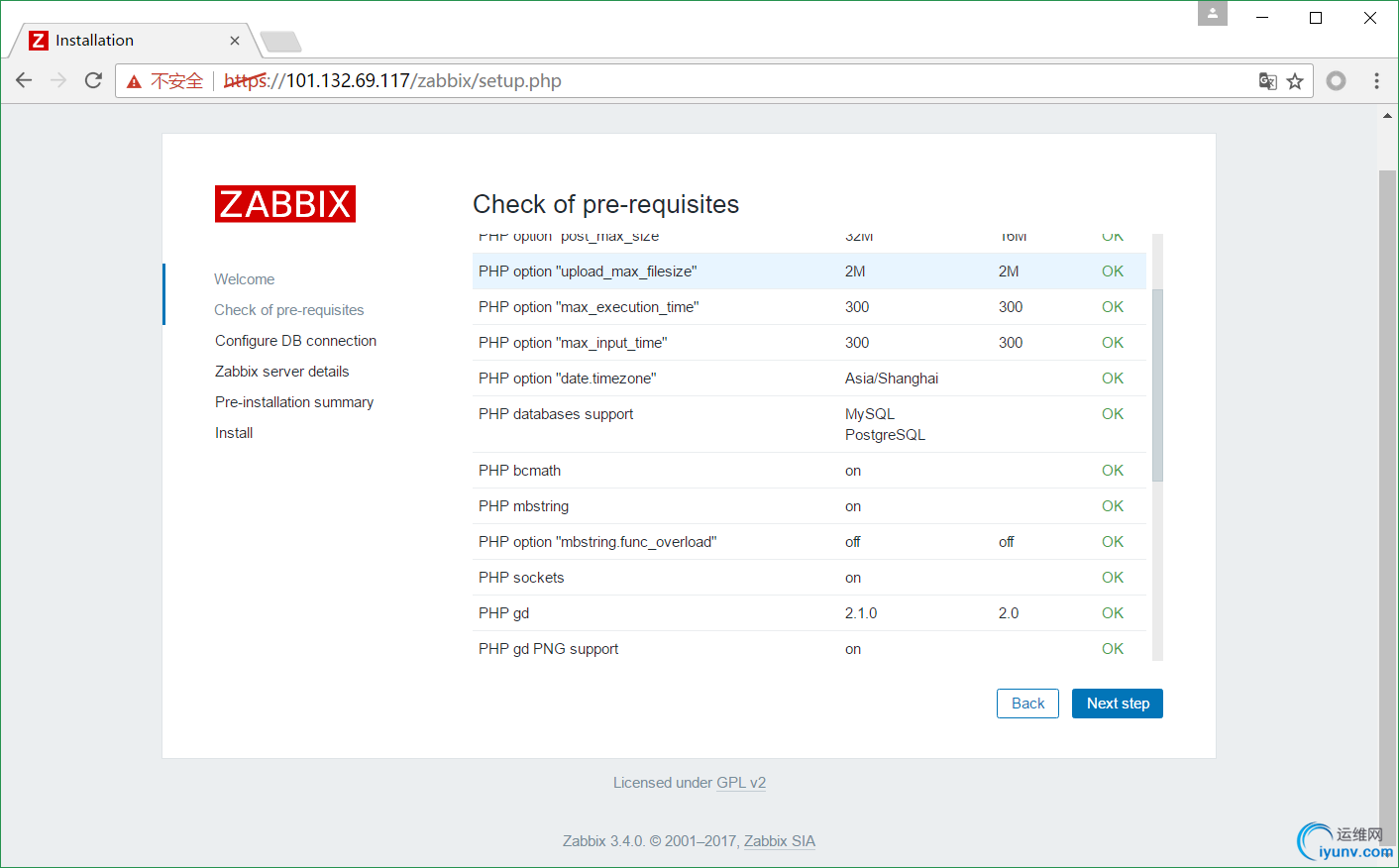The image size is (1399, 868).
Task: Click the PHP databases support label
Action: pos(556,414)
